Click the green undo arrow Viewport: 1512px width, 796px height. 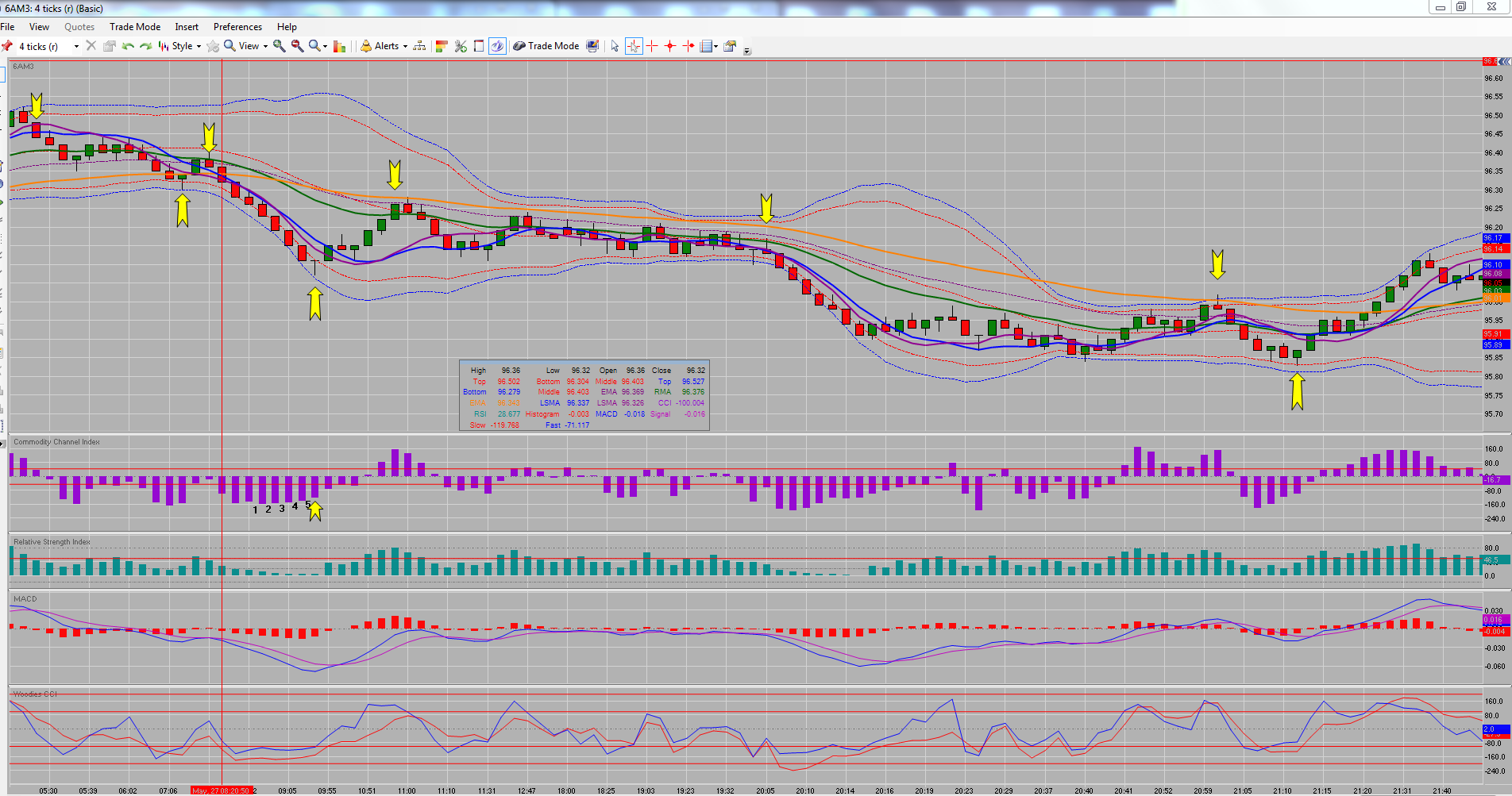tap(128, 46)
